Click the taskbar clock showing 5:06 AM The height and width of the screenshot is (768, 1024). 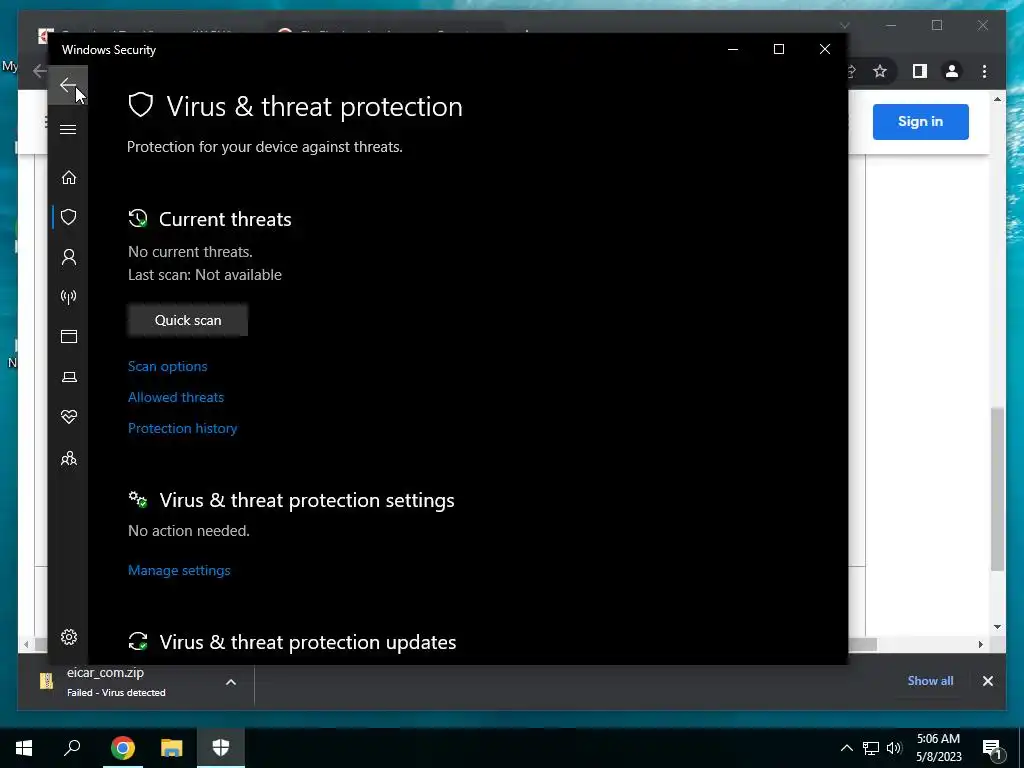pos(938,748)
